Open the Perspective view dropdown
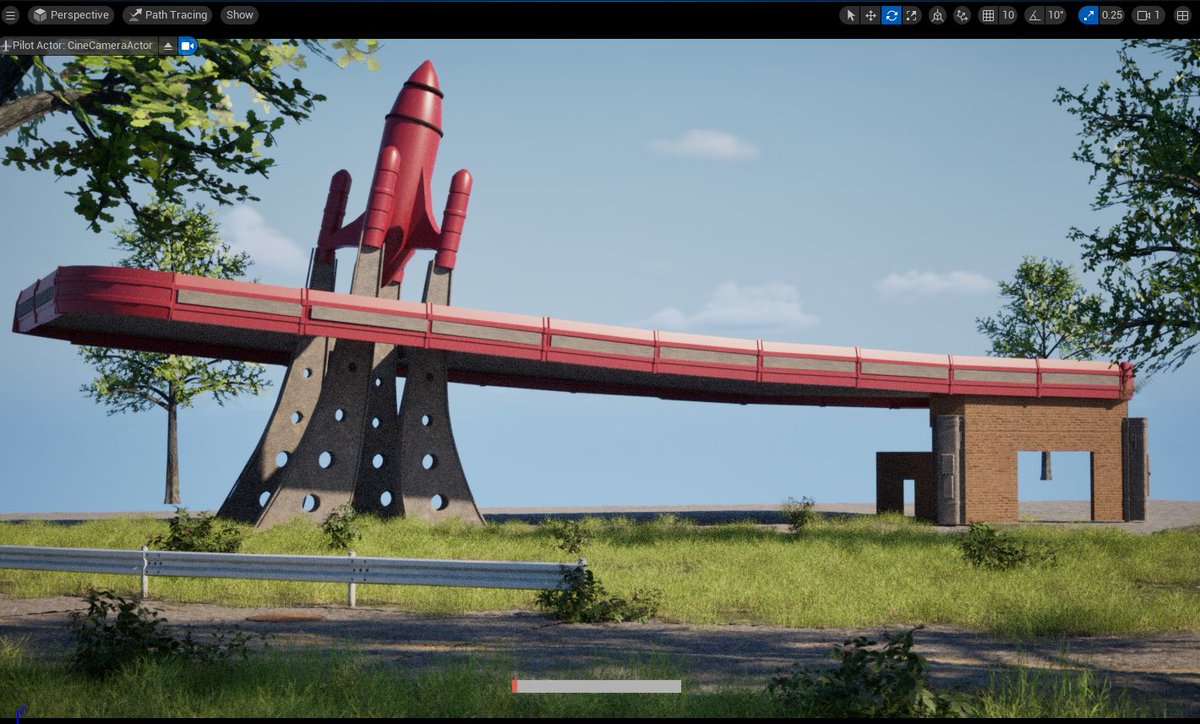Image resolution: width=1200 pixels, height=724 pixels. pyautogui.click(x=72, y=14)
